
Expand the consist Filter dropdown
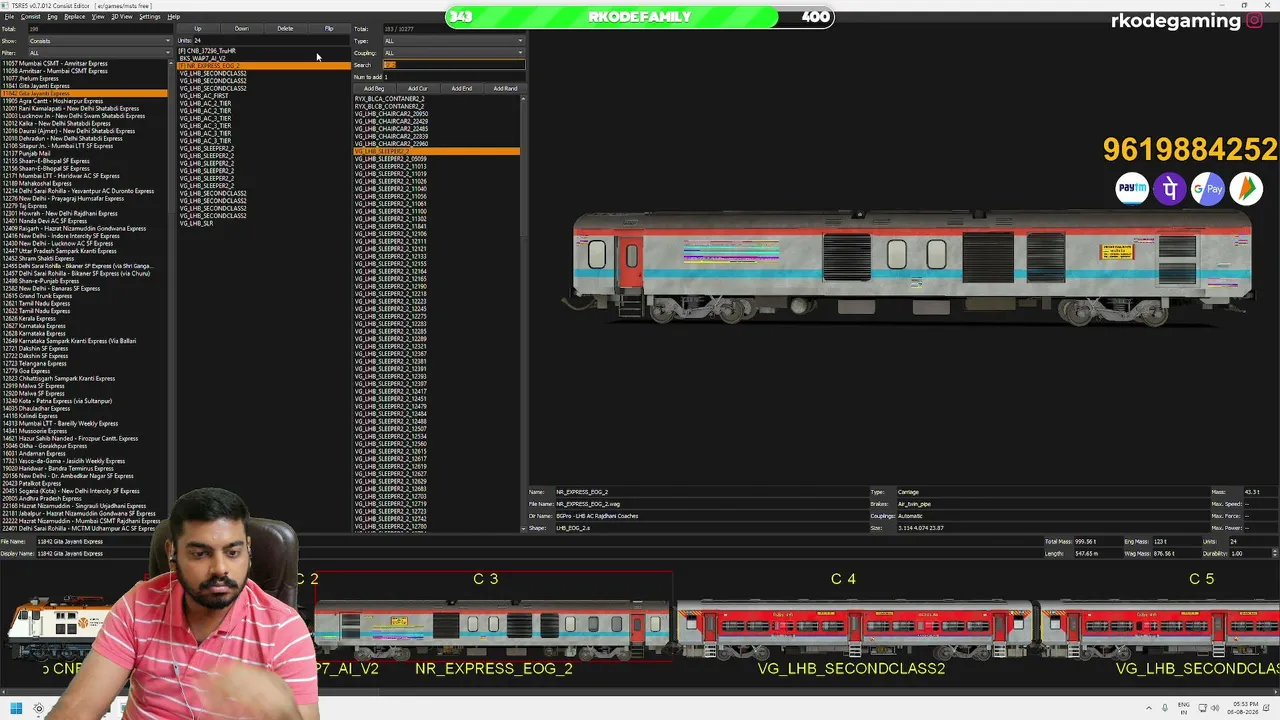(x=99, y=53)
